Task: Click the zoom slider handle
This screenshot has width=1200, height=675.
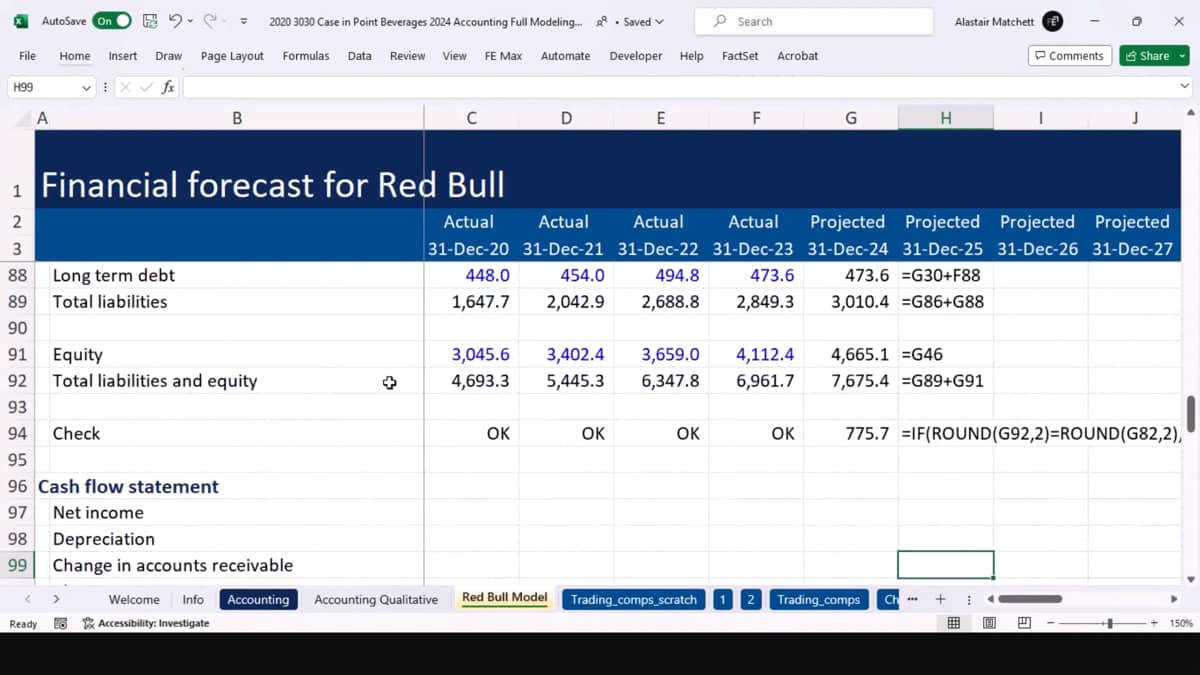Action: (x=1110, y=623)
